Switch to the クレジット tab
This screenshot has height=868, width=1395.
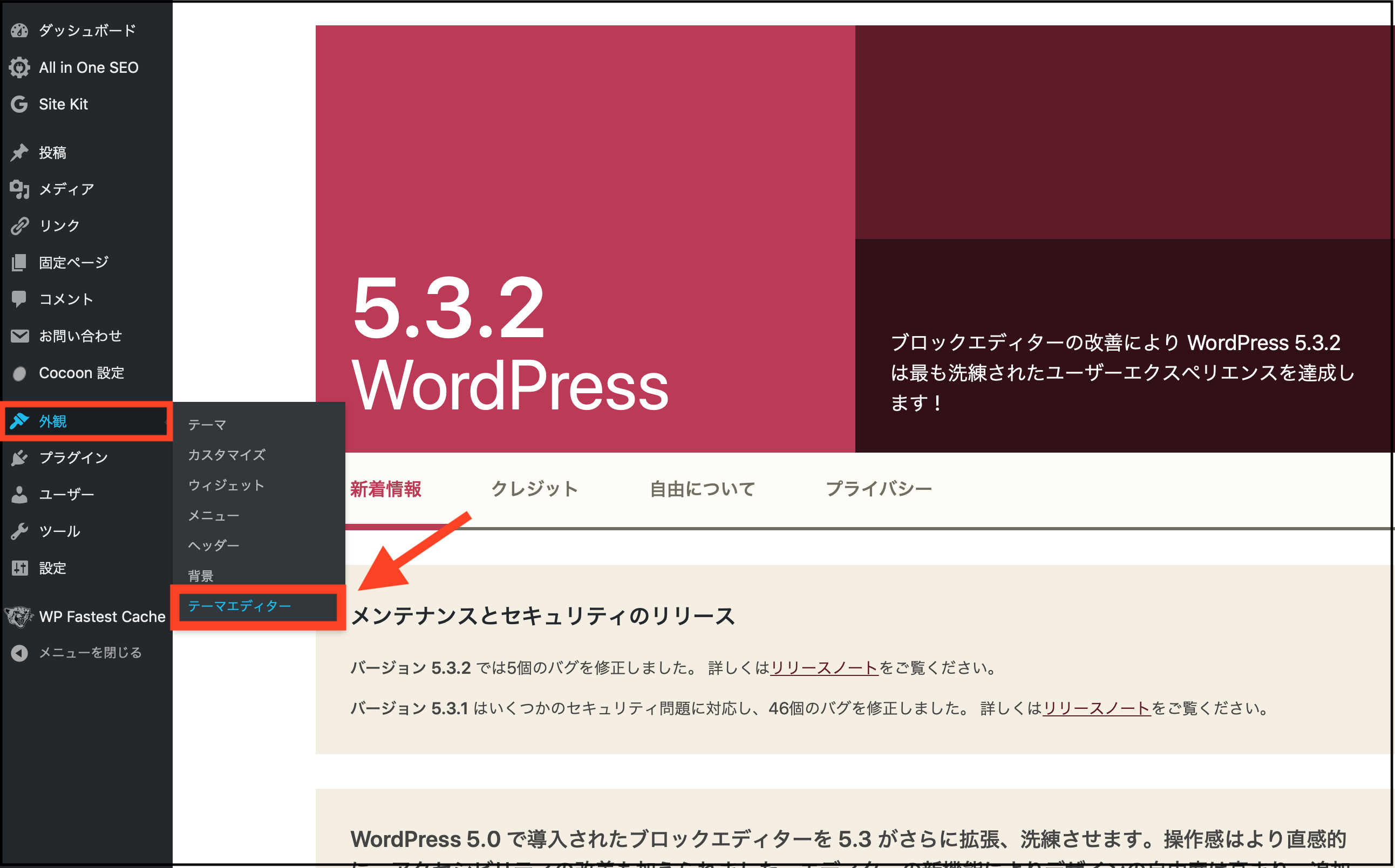535,489
